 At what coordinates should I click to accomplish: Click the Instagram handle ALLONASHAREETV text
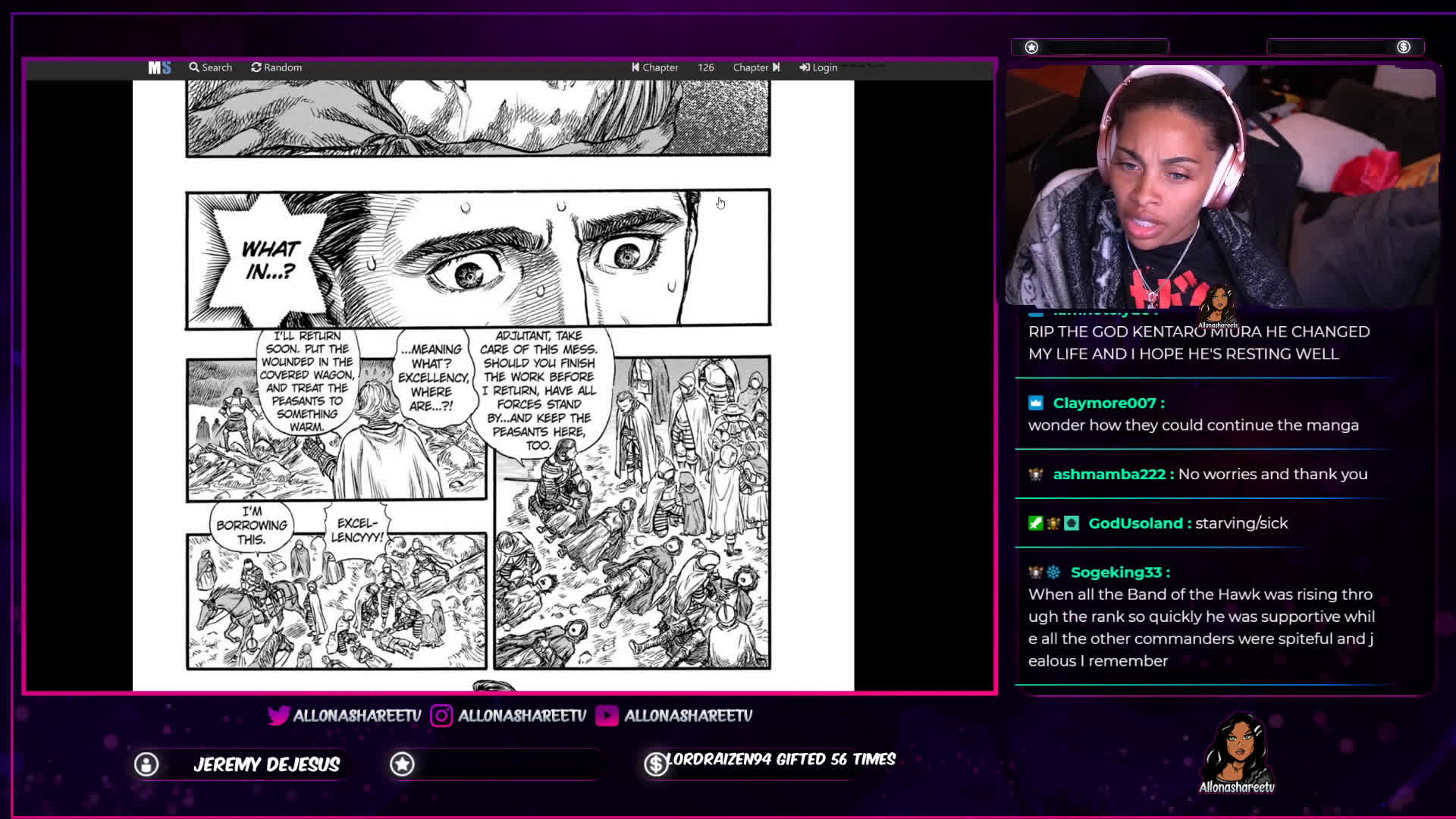tap(522, 715)
